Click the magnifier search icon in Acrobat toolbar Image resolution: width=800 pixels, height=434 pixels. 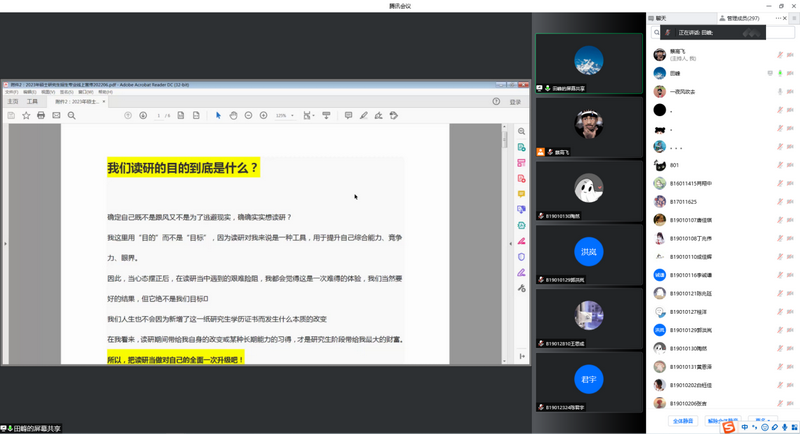tap(71, 116)
